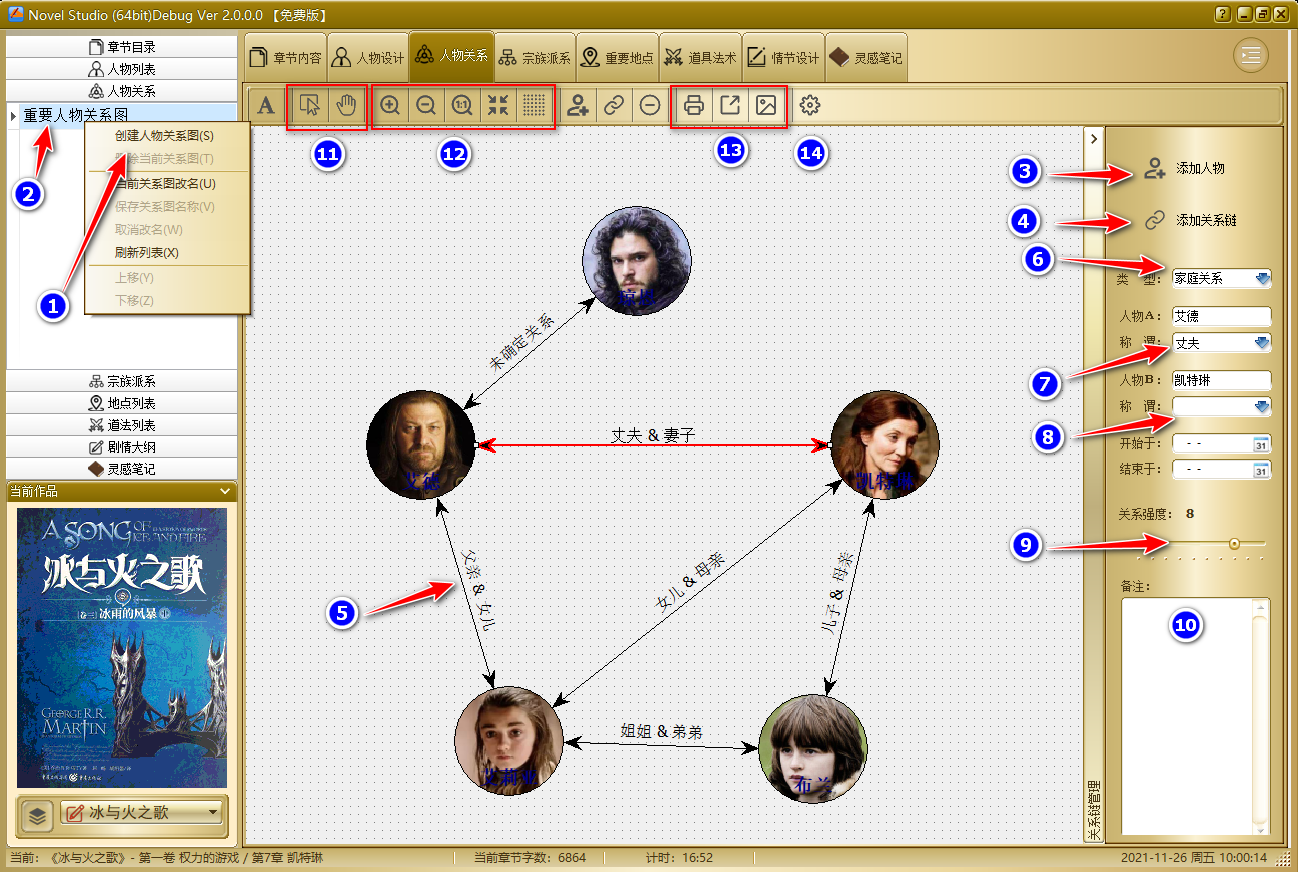Remove the selected item with minus icon

650,106
